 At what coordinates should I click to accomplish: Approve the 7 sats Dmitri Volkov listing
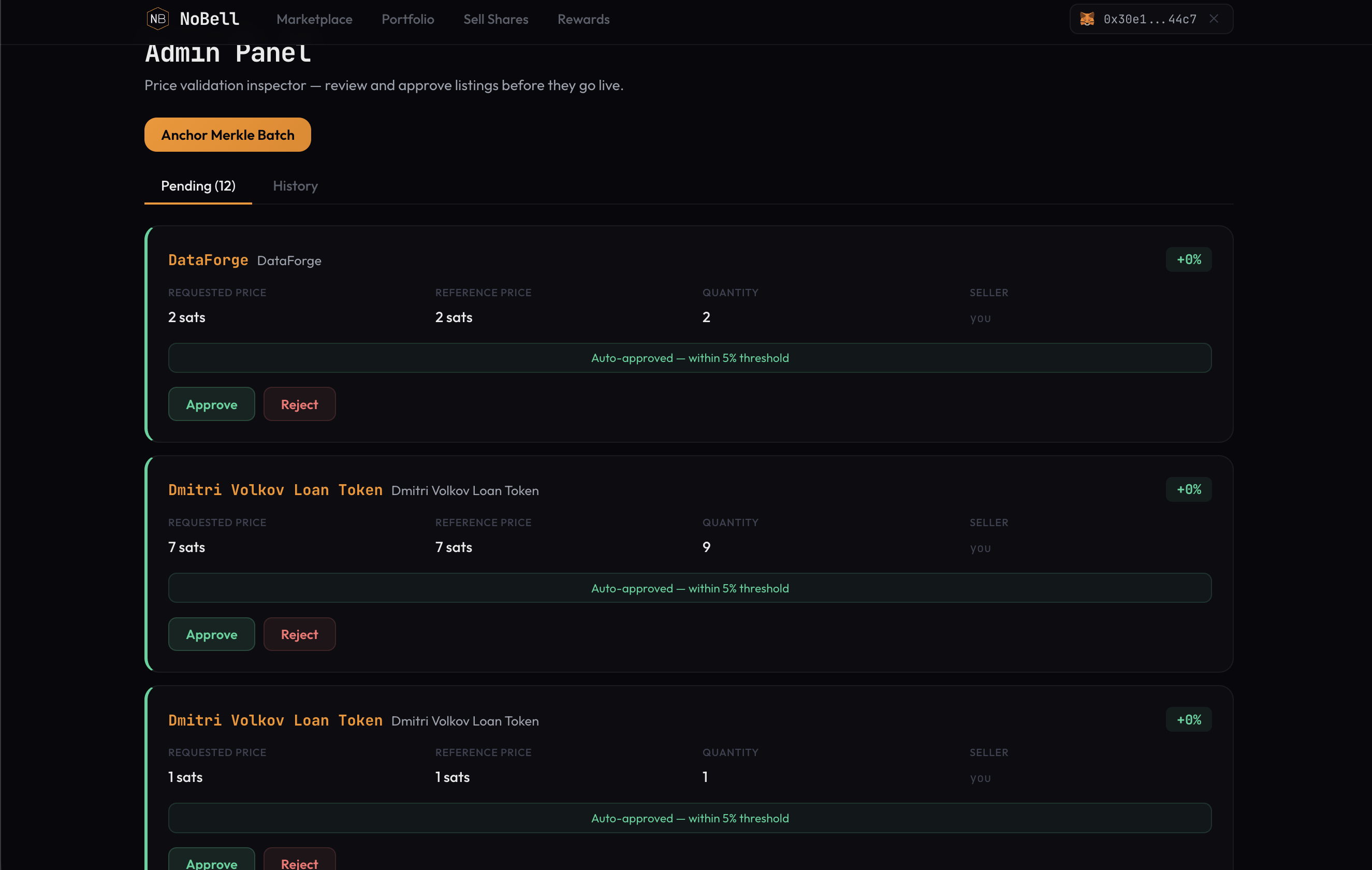click(x=211, y=634)
